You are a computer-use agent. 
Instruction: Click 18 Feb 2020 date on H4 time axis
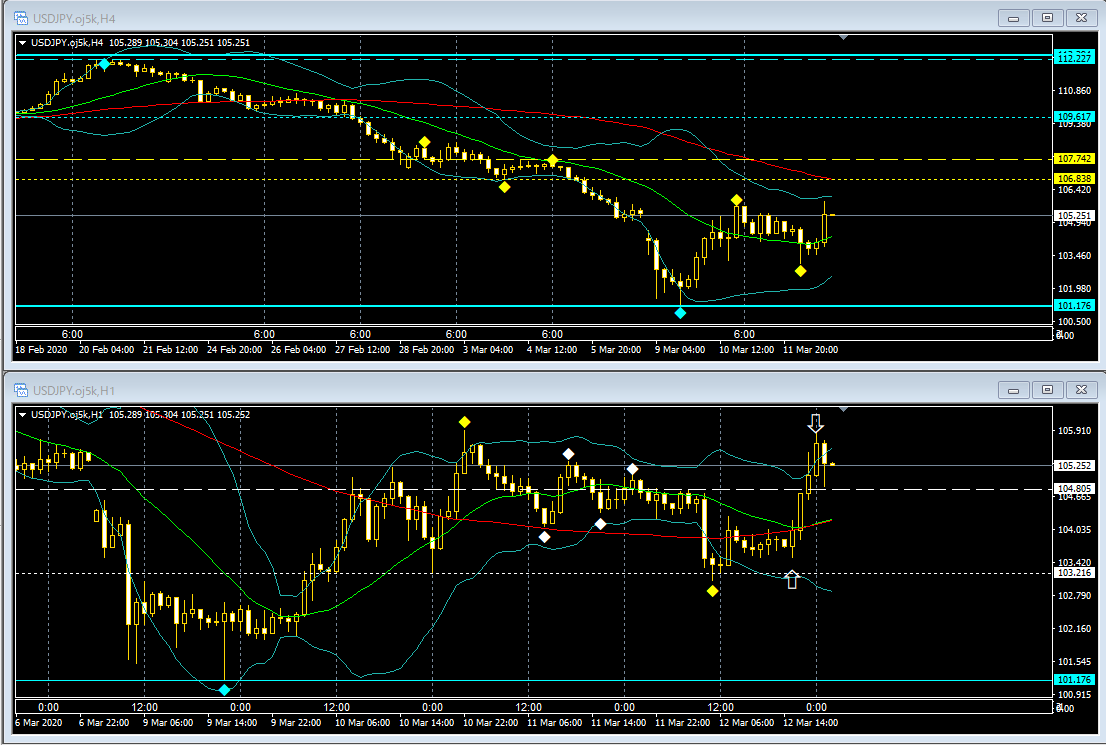pos(42,350)
